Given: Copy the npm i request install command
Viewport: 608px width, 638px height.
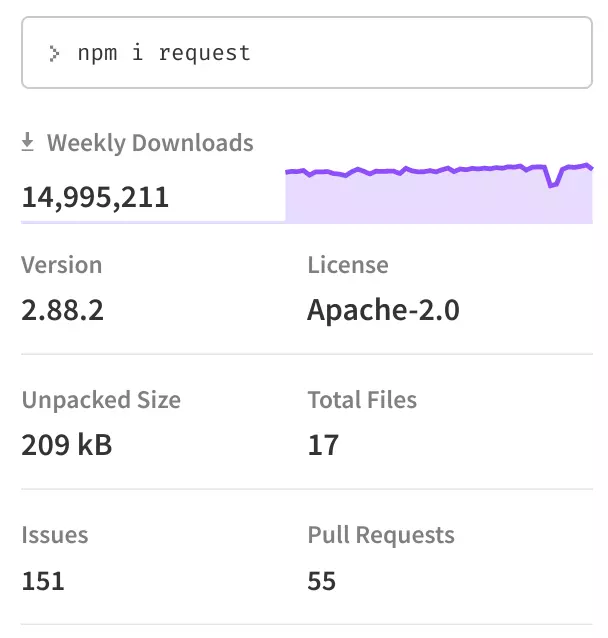Looking at the screenshot, I should (163, 53).
